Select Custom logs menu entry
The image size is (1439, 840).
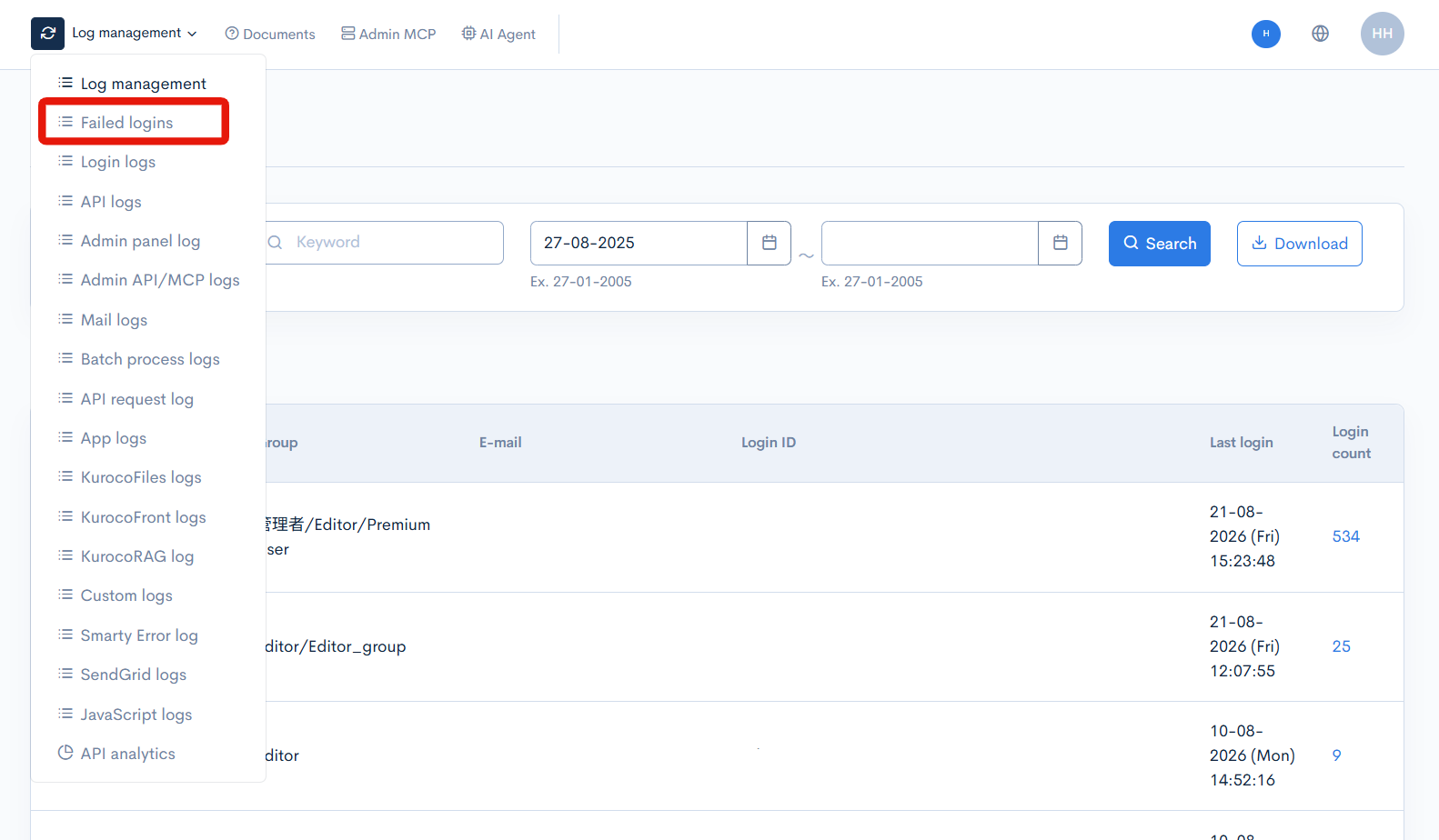pyautogui.click(x=116, y=595)
